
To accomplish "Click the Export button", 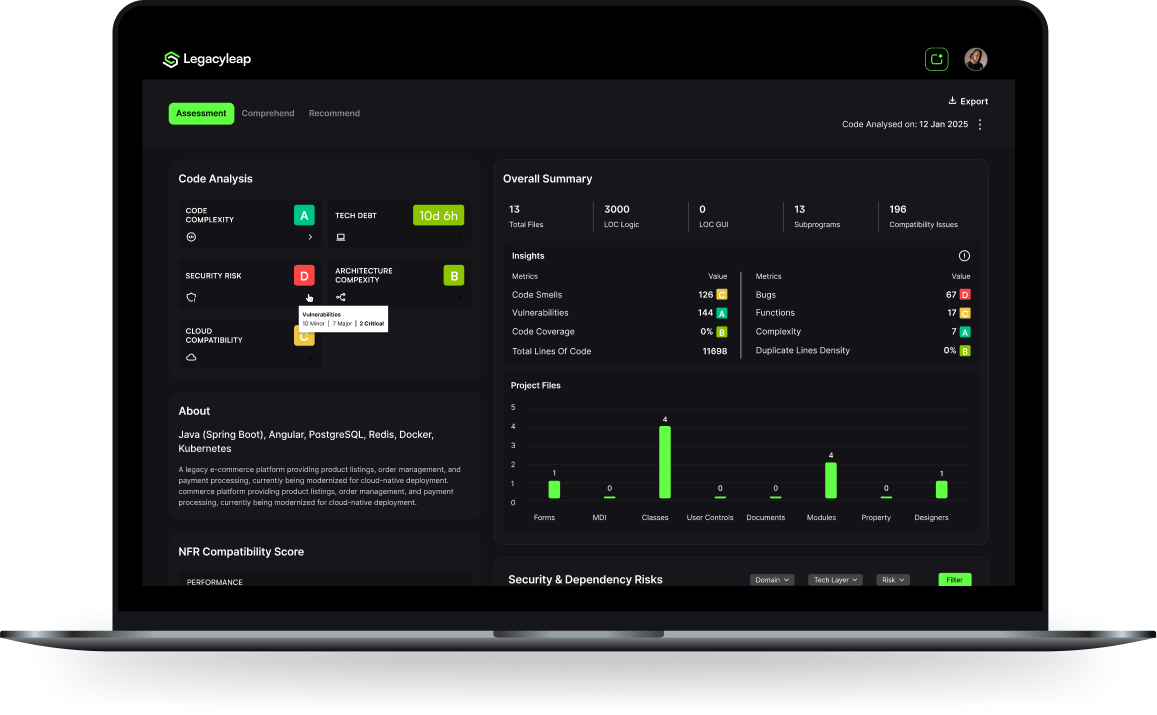I will (967, 100).
